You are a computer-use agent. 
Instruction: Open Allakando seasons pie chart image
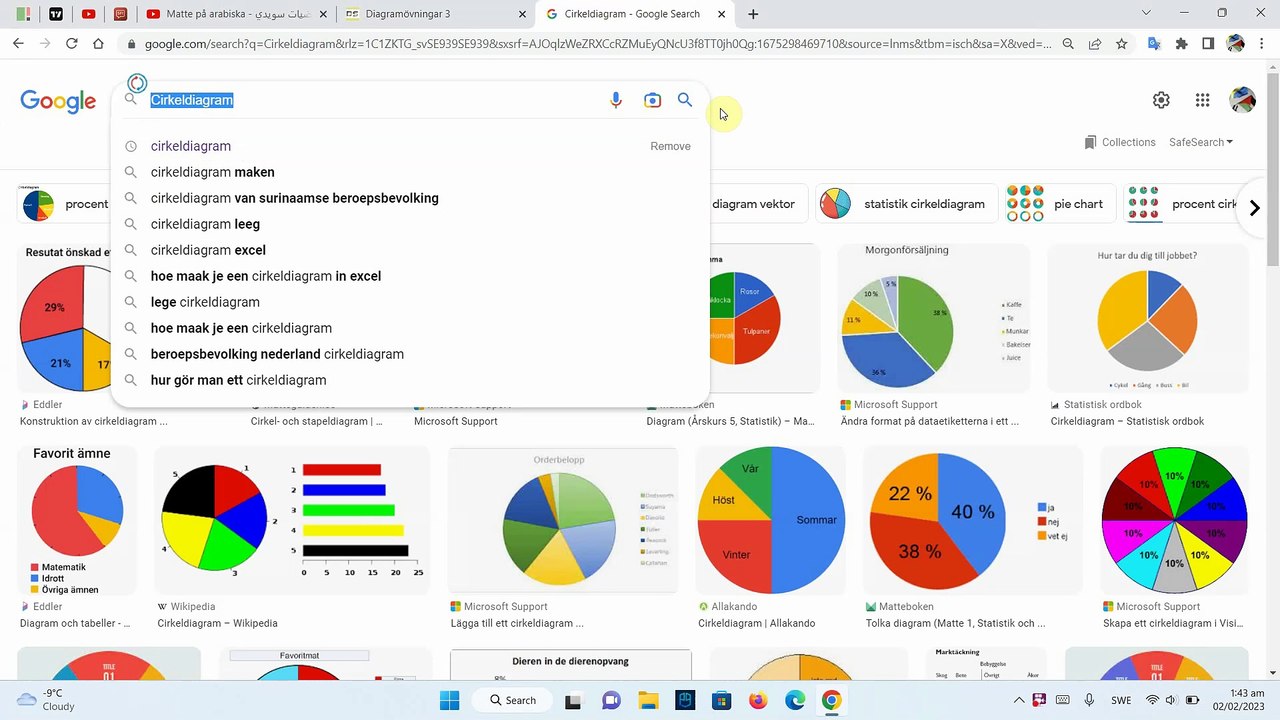click(x=770, y=521)
